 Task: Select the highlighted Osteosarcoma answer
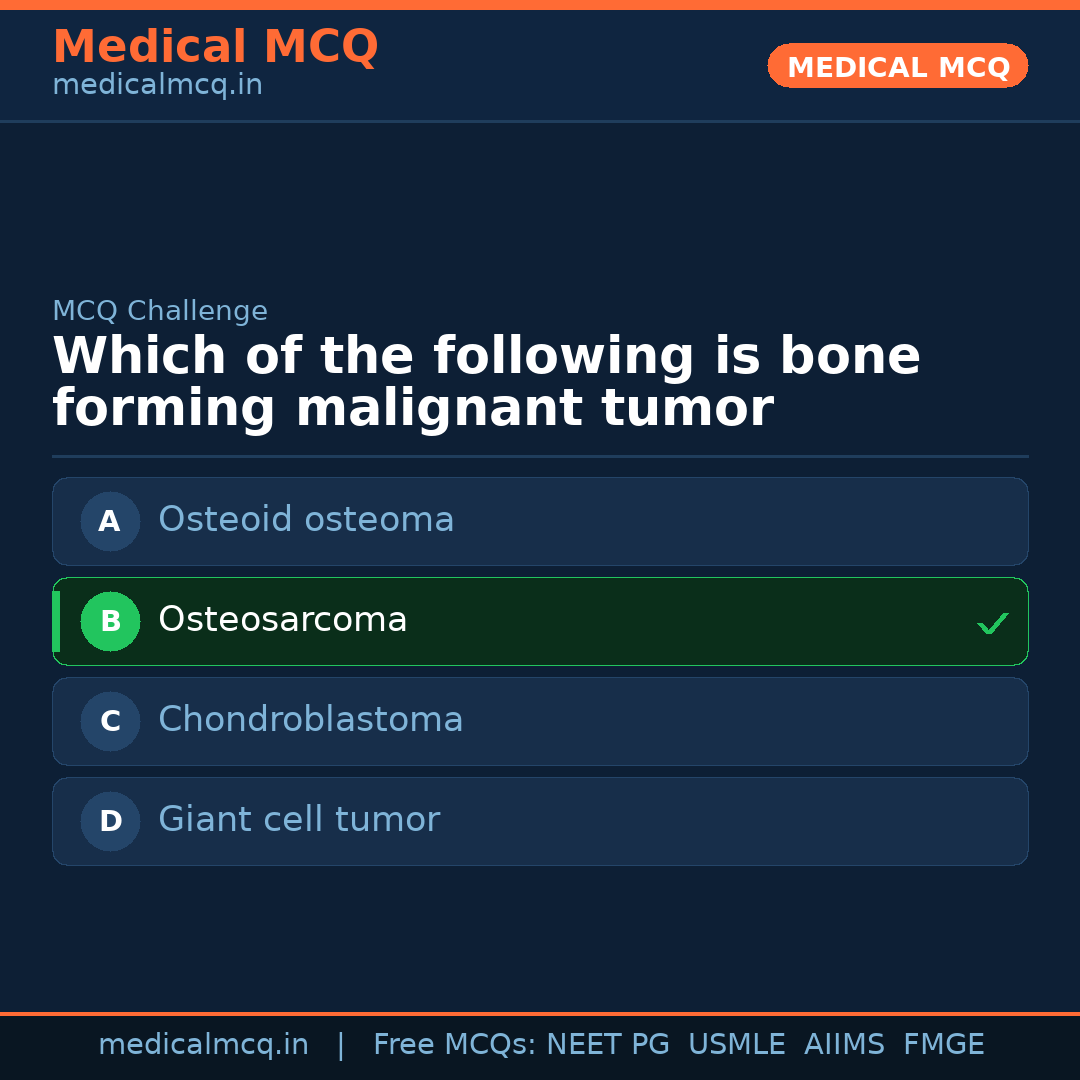540,621
